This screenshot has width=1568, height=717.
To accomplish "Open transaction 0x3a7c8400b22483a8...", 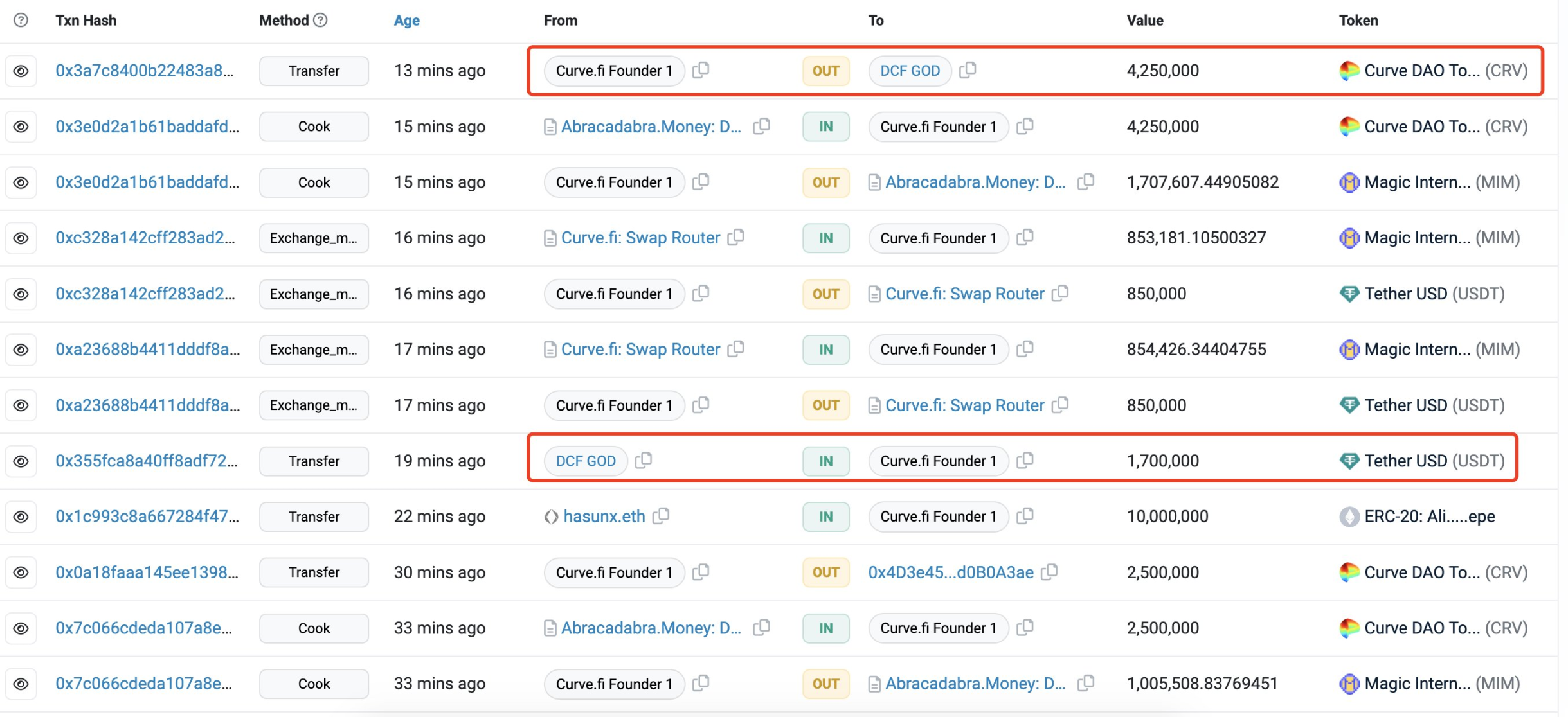I will pyautogui.click(x=145, y=71).
